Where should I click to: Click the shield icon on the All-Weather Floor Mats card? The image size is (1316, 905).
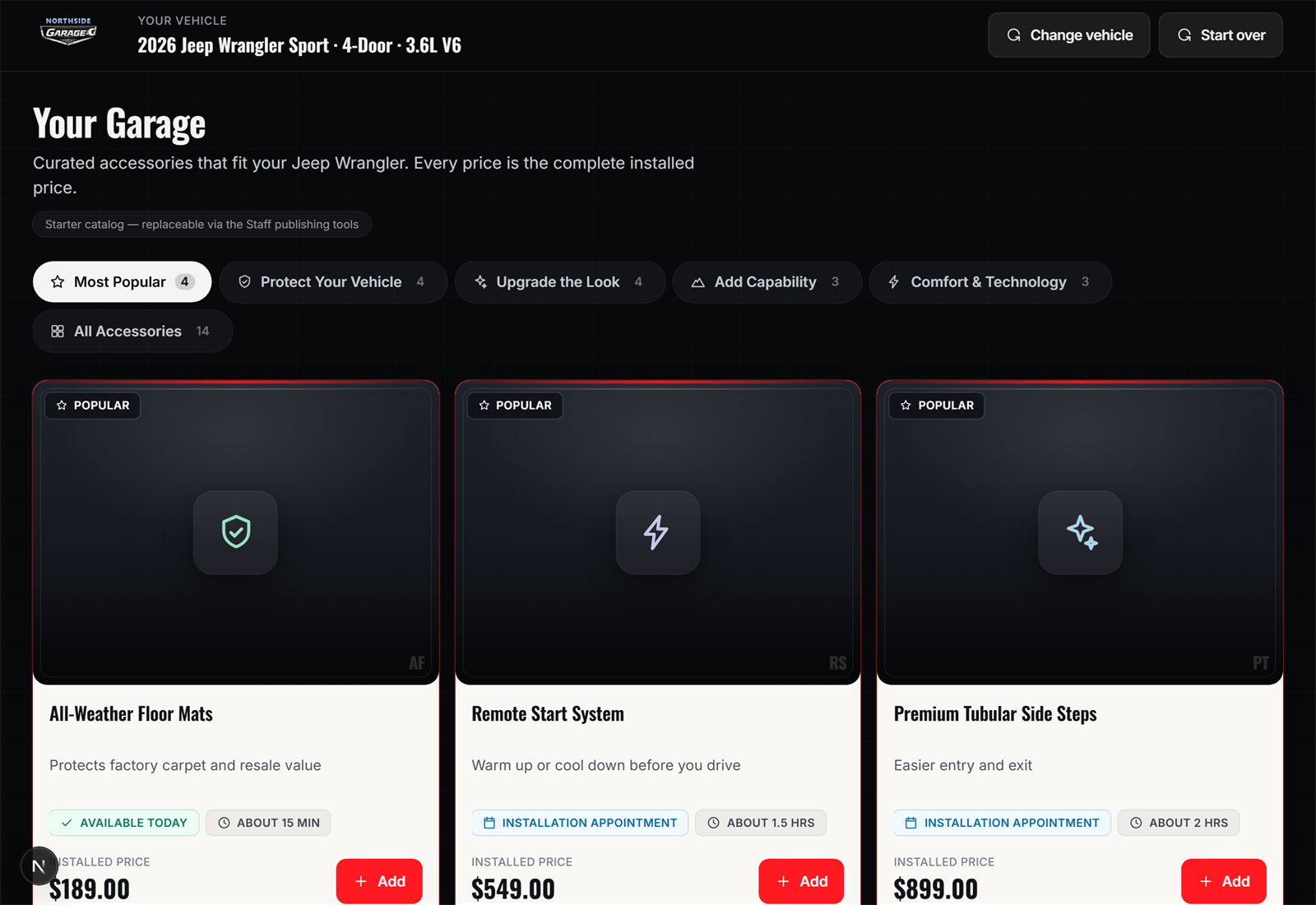(236, 532)
